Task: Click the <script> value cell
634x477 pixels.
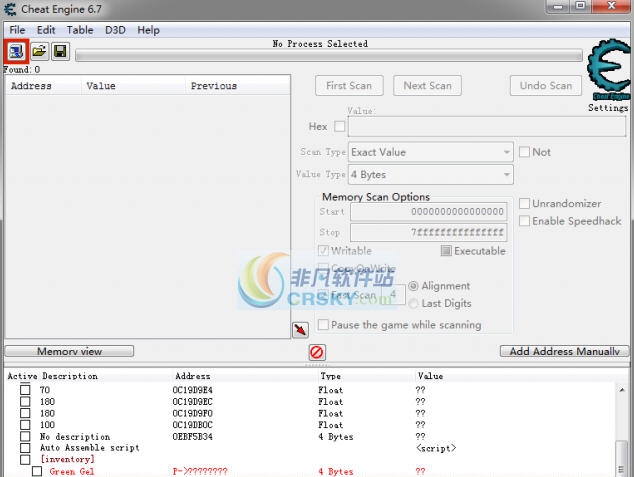Action: pos(436,448)
